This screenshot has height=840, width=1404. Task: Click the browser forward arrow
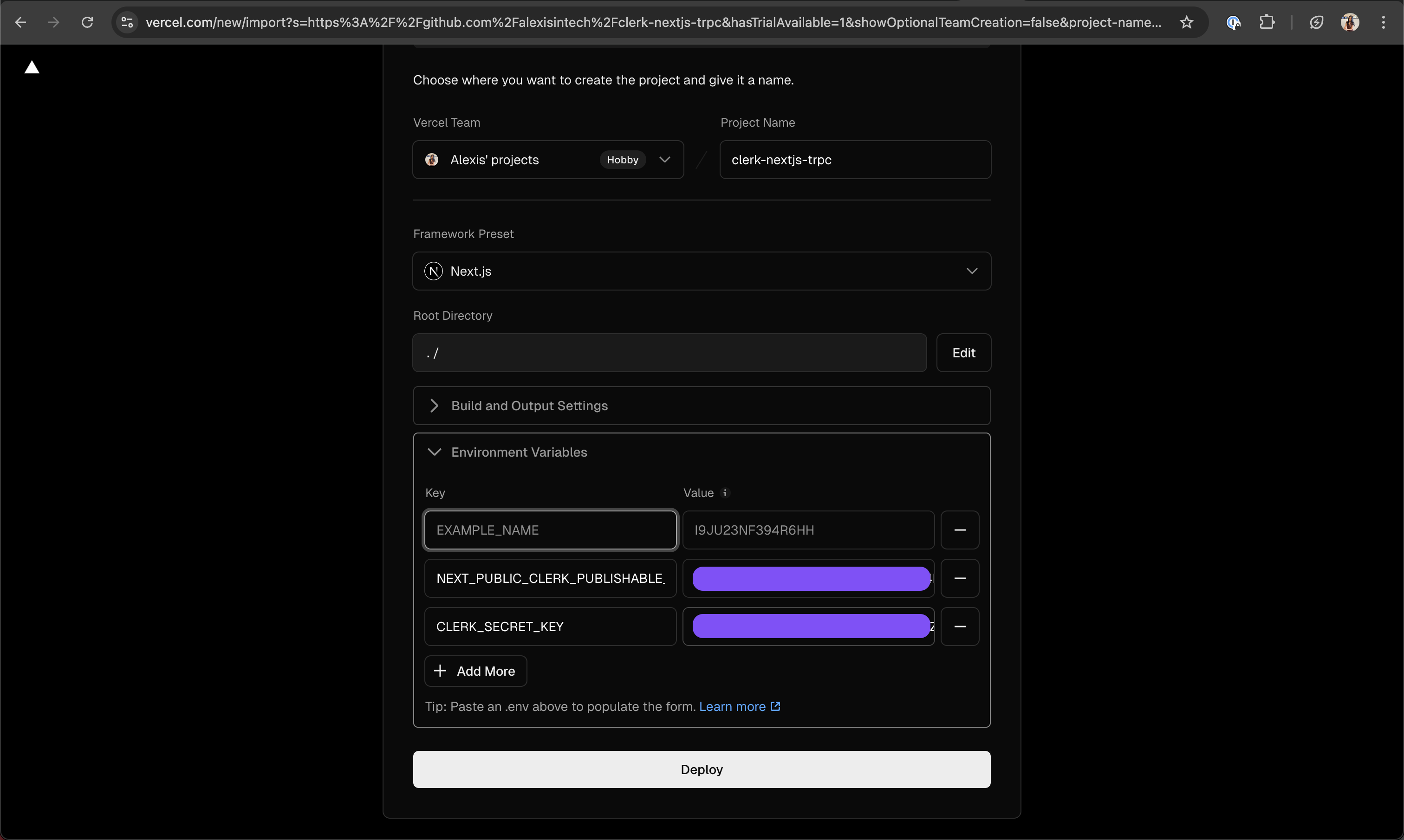click(x=53, y=22)
